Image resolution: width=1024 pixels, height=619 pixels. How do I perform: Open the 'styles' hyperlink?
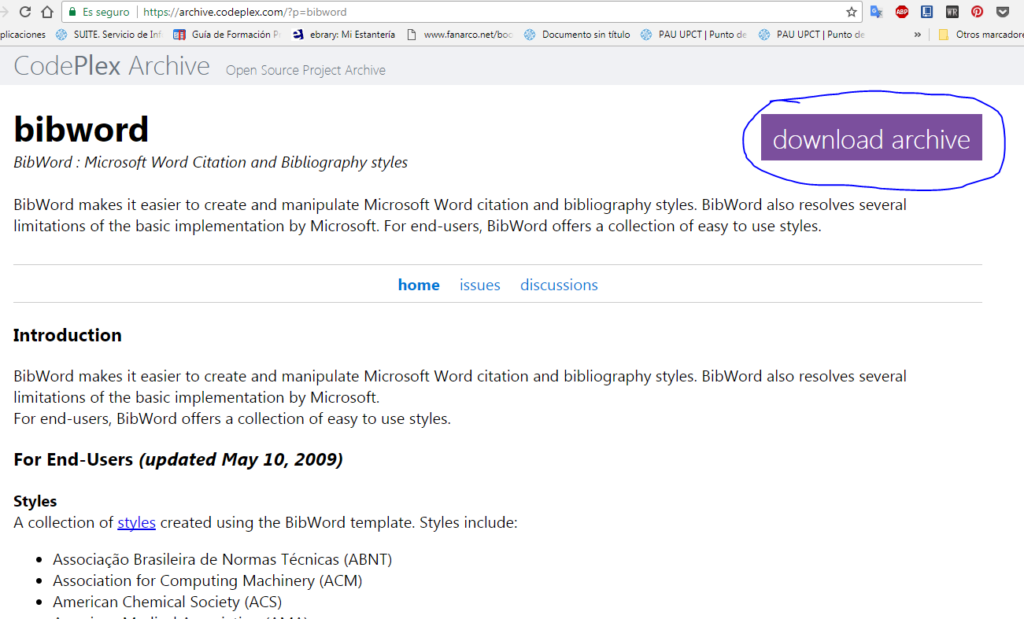(136, 522)
